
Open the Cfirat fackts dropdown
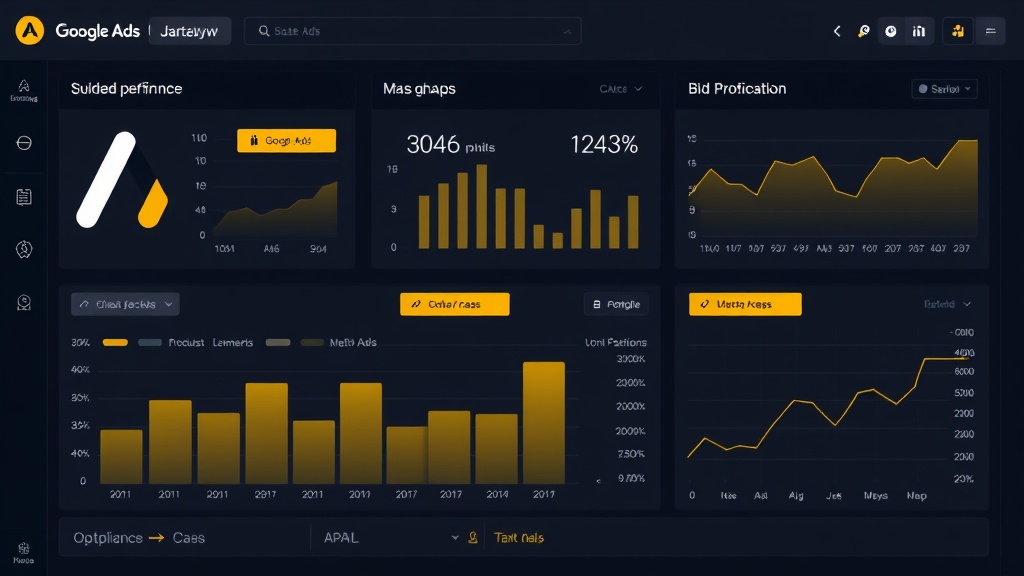[125, 304]
